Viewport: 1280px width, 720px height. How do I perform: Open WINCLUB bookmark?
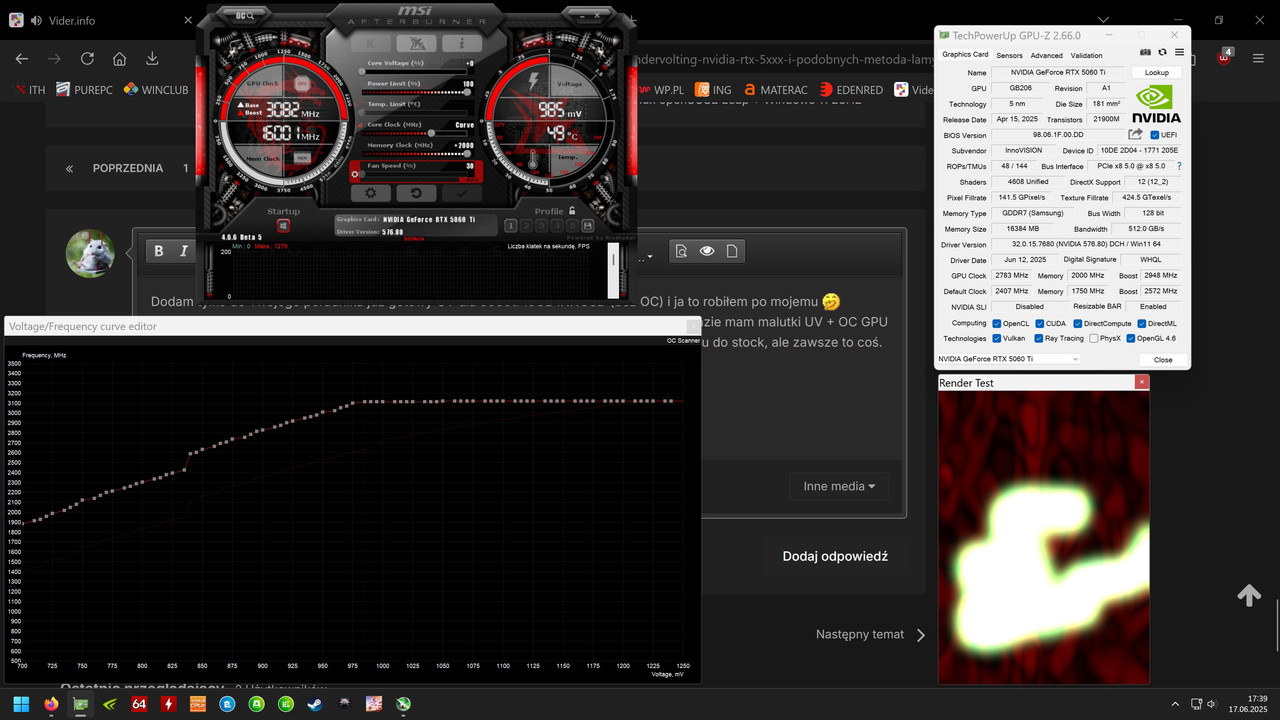click(x=156, y=89)
